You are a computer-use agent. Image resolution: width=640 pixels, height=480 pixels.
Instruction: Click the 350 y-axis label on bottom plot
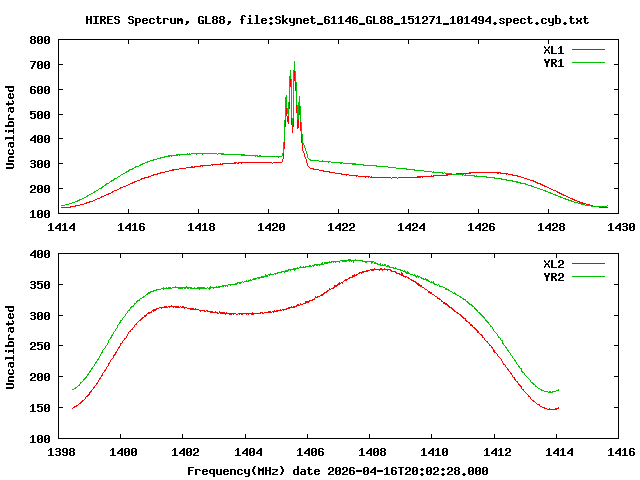click(40, 285)
